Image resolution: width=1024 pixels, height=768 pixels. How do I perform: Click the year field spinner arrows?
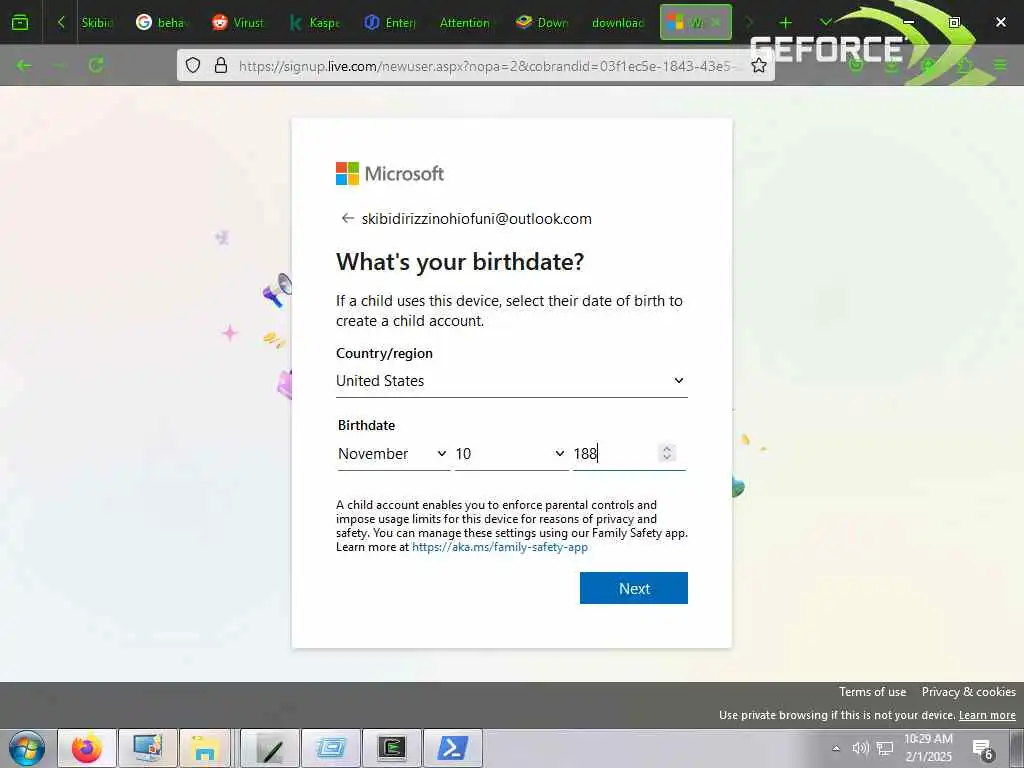[667, 453]
